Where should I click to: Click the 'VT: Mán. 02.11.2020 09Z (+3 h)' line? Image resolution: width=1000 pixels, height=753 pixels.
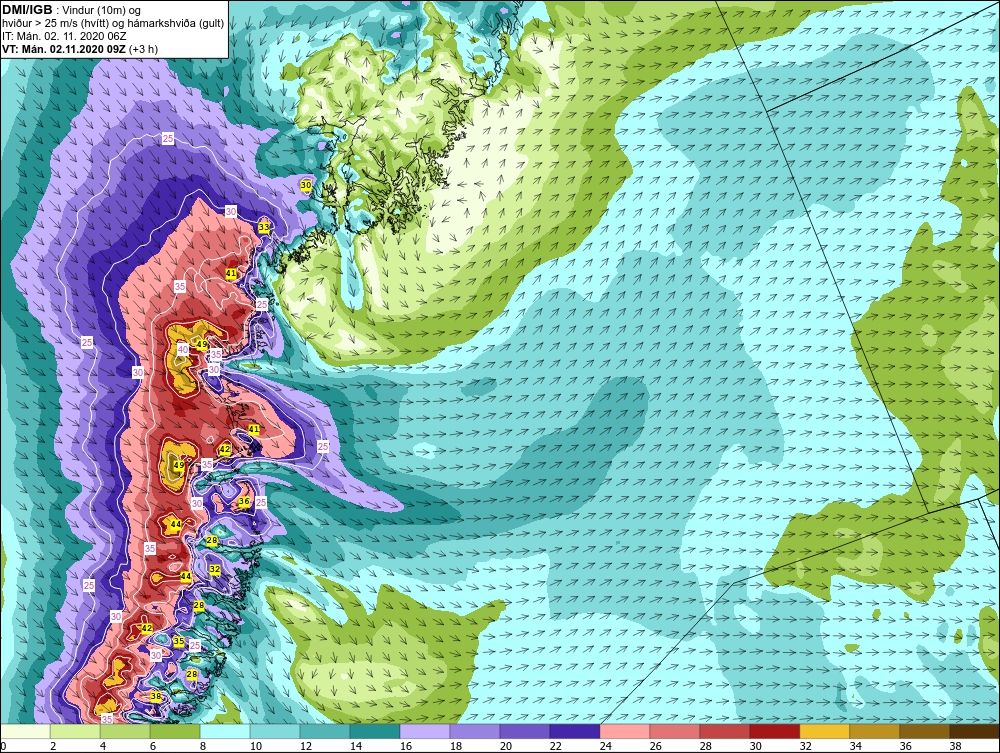click(80, 48)
